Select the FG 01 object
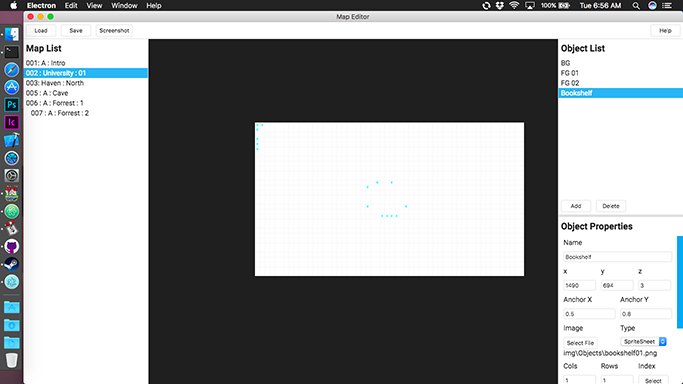Screen dimensions: 683x384 pyautogui.click(x=621, y=73)
